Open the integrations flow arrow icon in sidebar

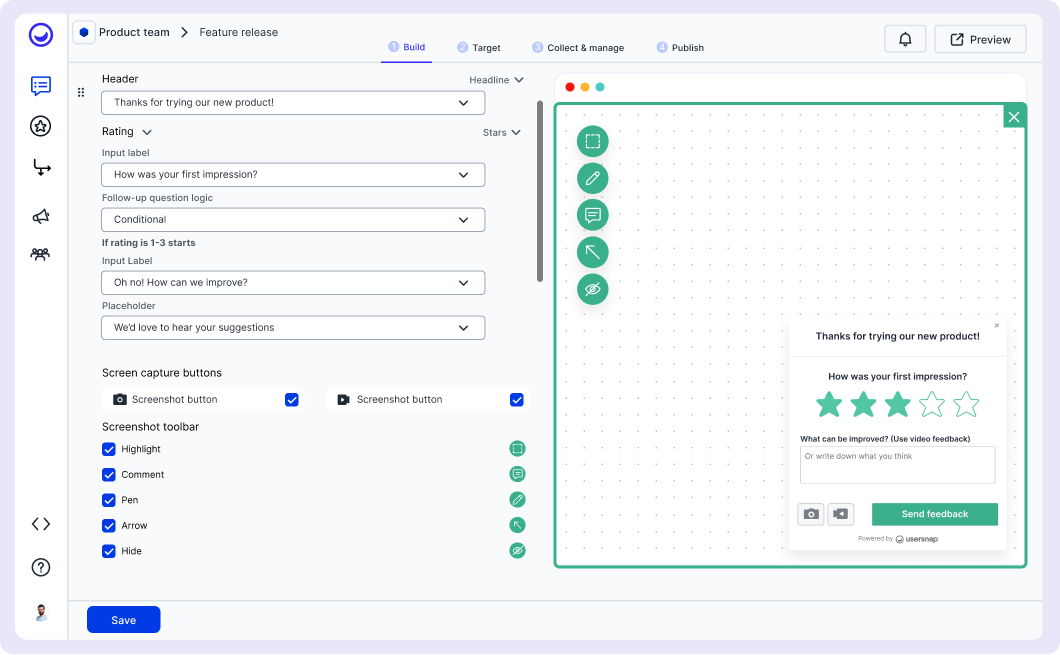[x=42, y=168]
